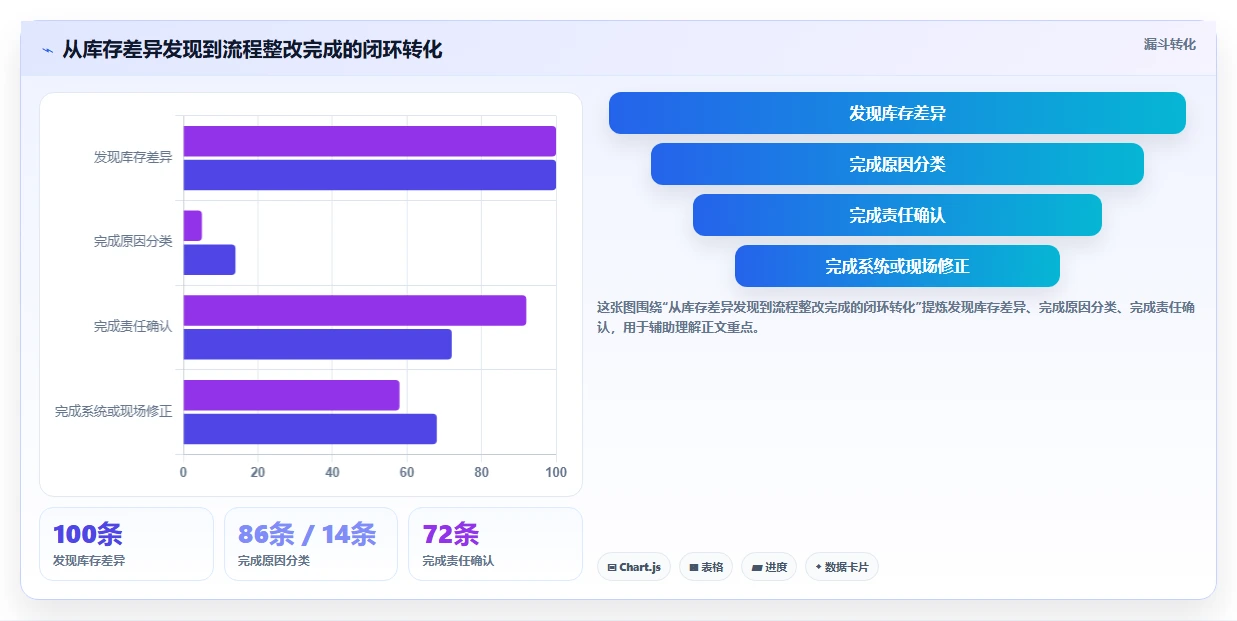1237x621 pixels.
Task: Click the 完成责任确认 funnel stage
Action: point(897,215)
